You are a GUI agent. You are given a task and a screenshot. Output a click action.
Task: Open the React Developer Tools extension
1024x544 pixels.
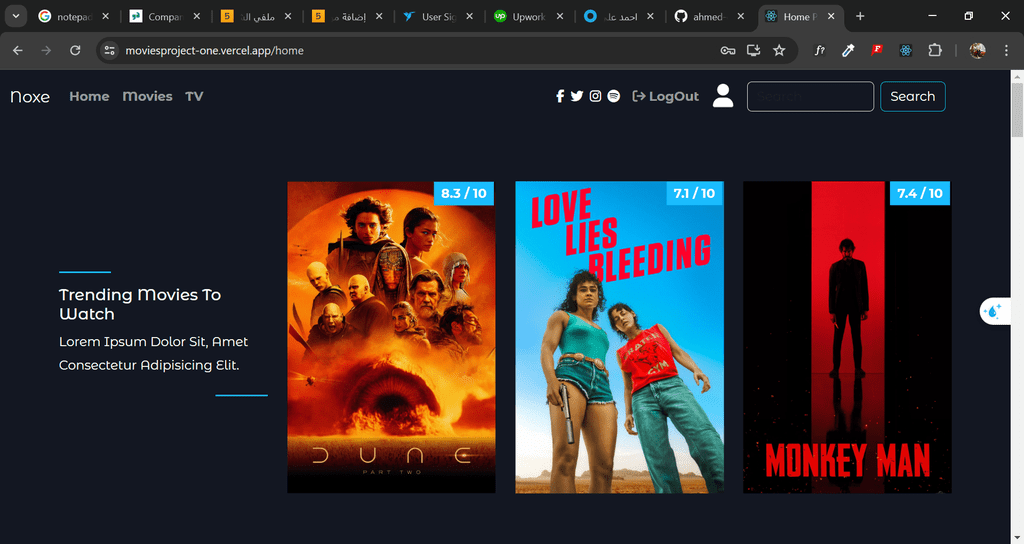pos(906,50)
